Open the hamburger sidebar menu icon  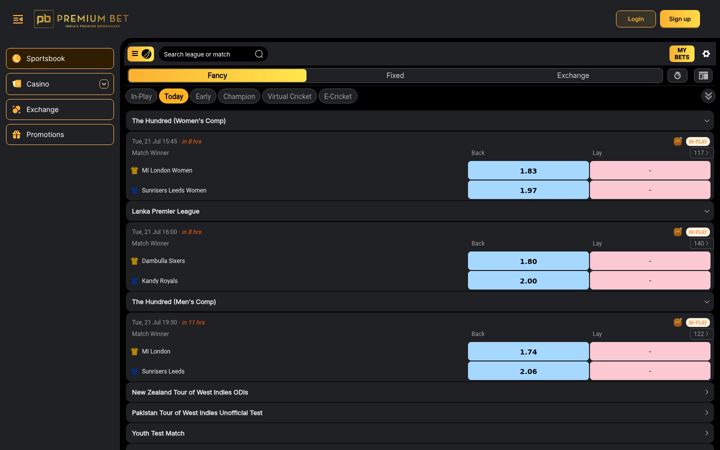pyautogui.click(x=18, y=19)
